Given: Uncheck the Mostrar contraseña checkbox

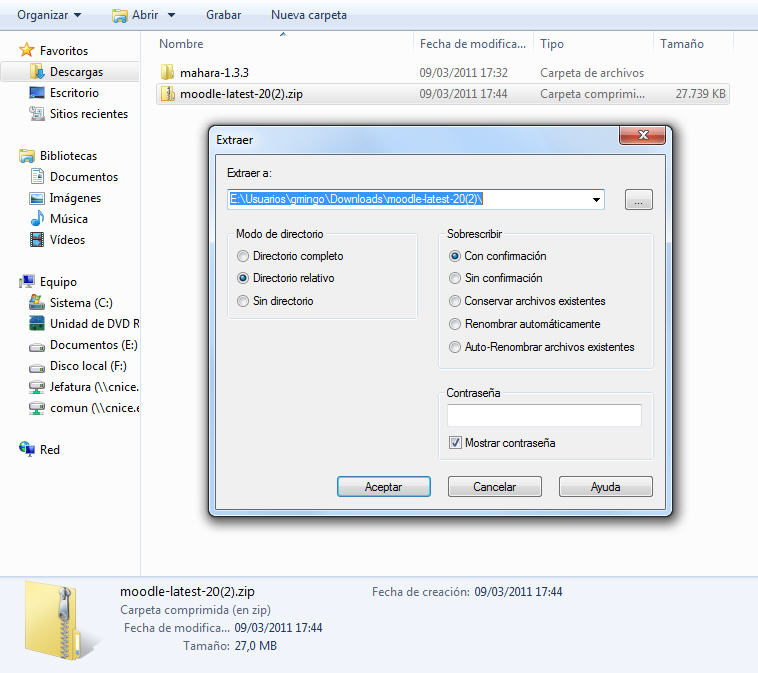Looking at the screenshot, I should point(455,442).
